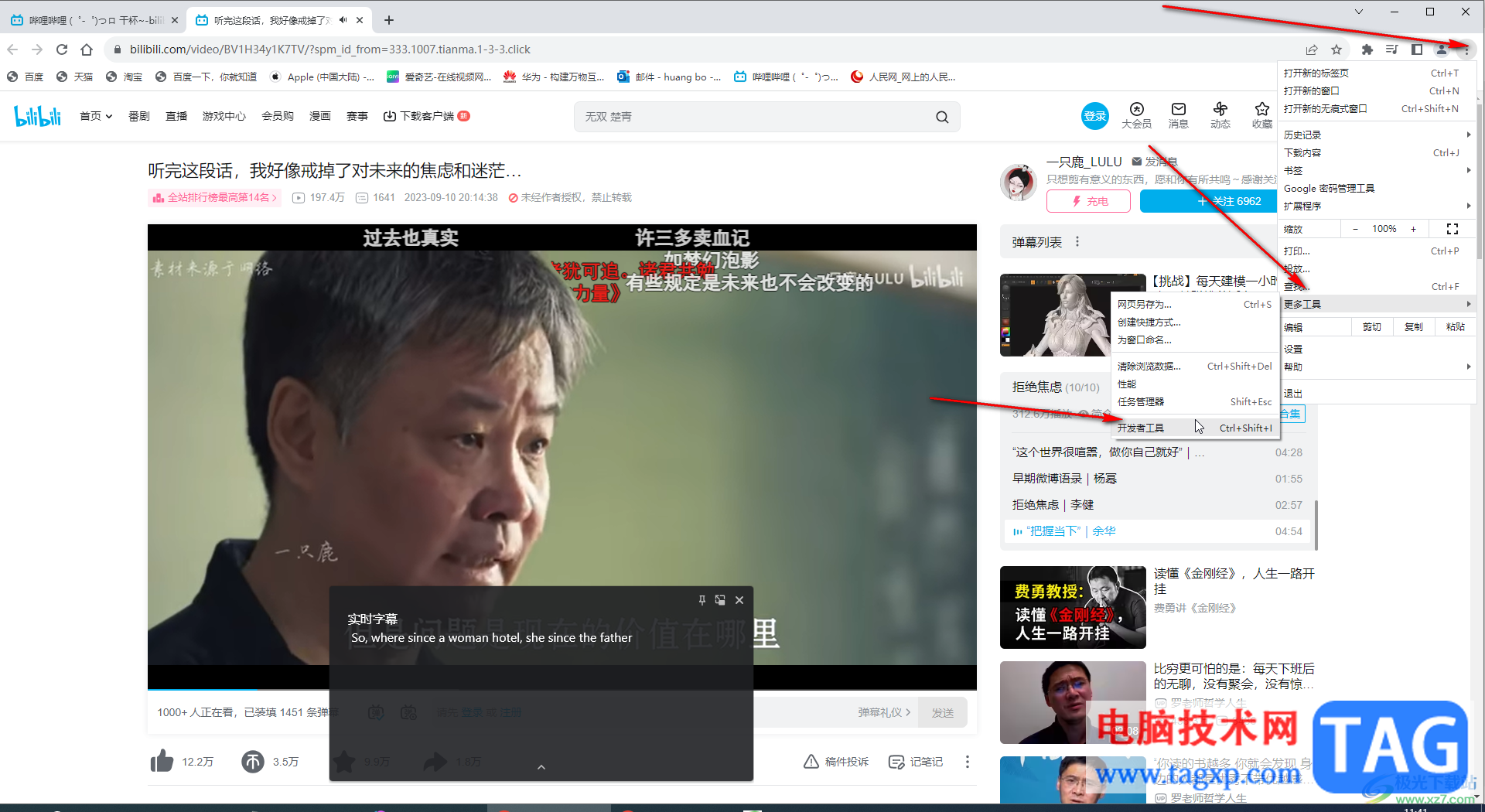The width and height of the screenshot is (1485, 812).
Task: Choose 网页另存为 in the submenu
Action: (1194, 304)
